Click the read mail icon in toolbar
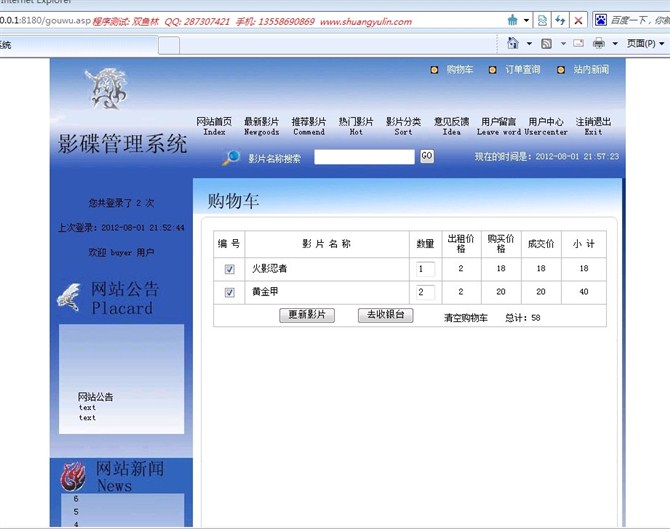The width and height of the screenshot is (670, 529). point(579,43)
